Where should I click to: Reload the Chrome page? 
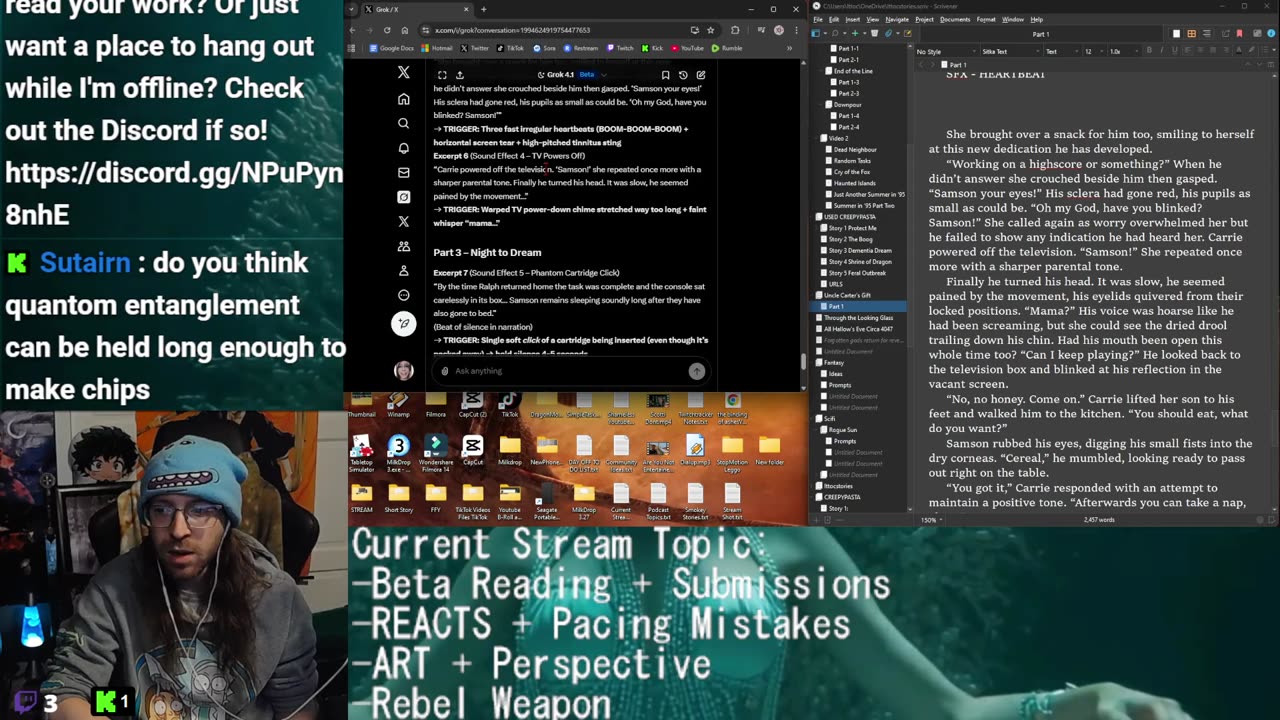pos(387,30)
